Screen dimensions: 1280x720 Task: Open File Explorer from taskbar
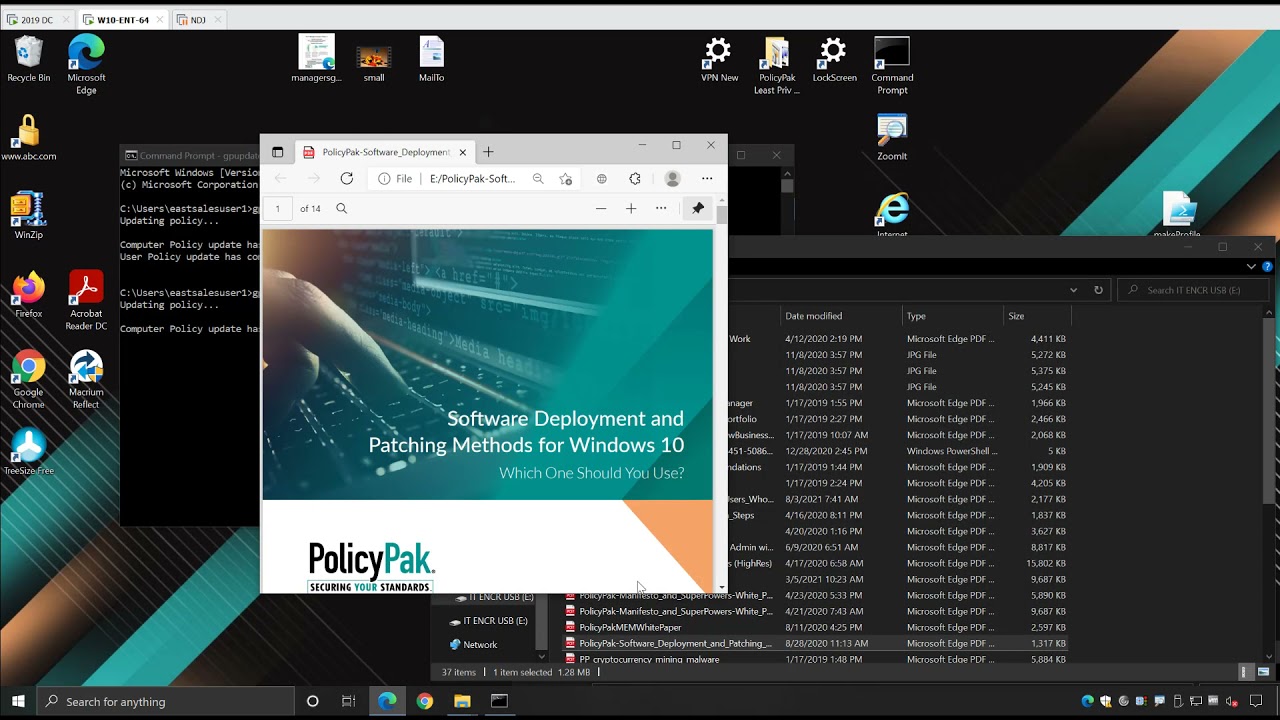point(462,701)
